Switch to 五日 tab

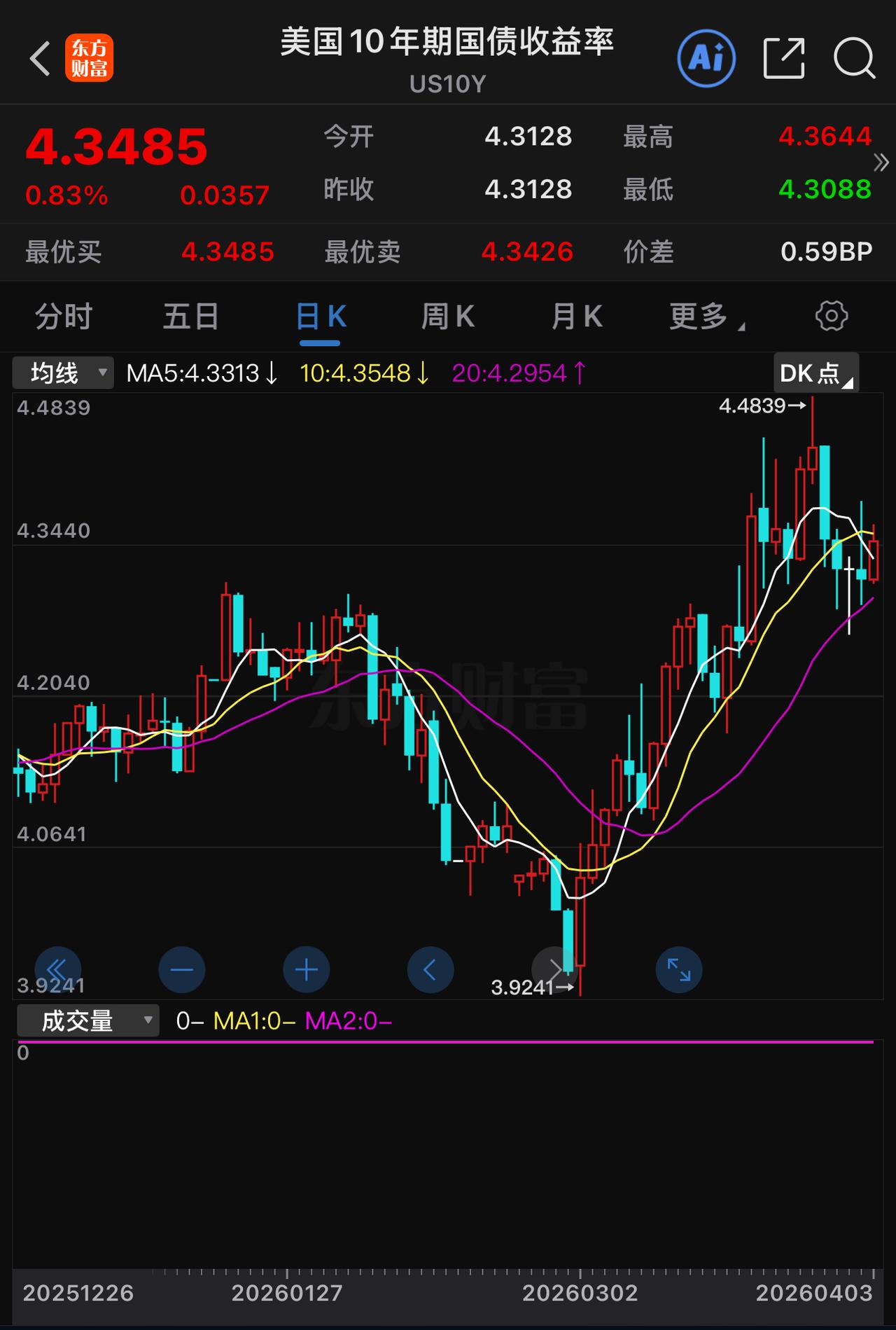click(190, 317)
